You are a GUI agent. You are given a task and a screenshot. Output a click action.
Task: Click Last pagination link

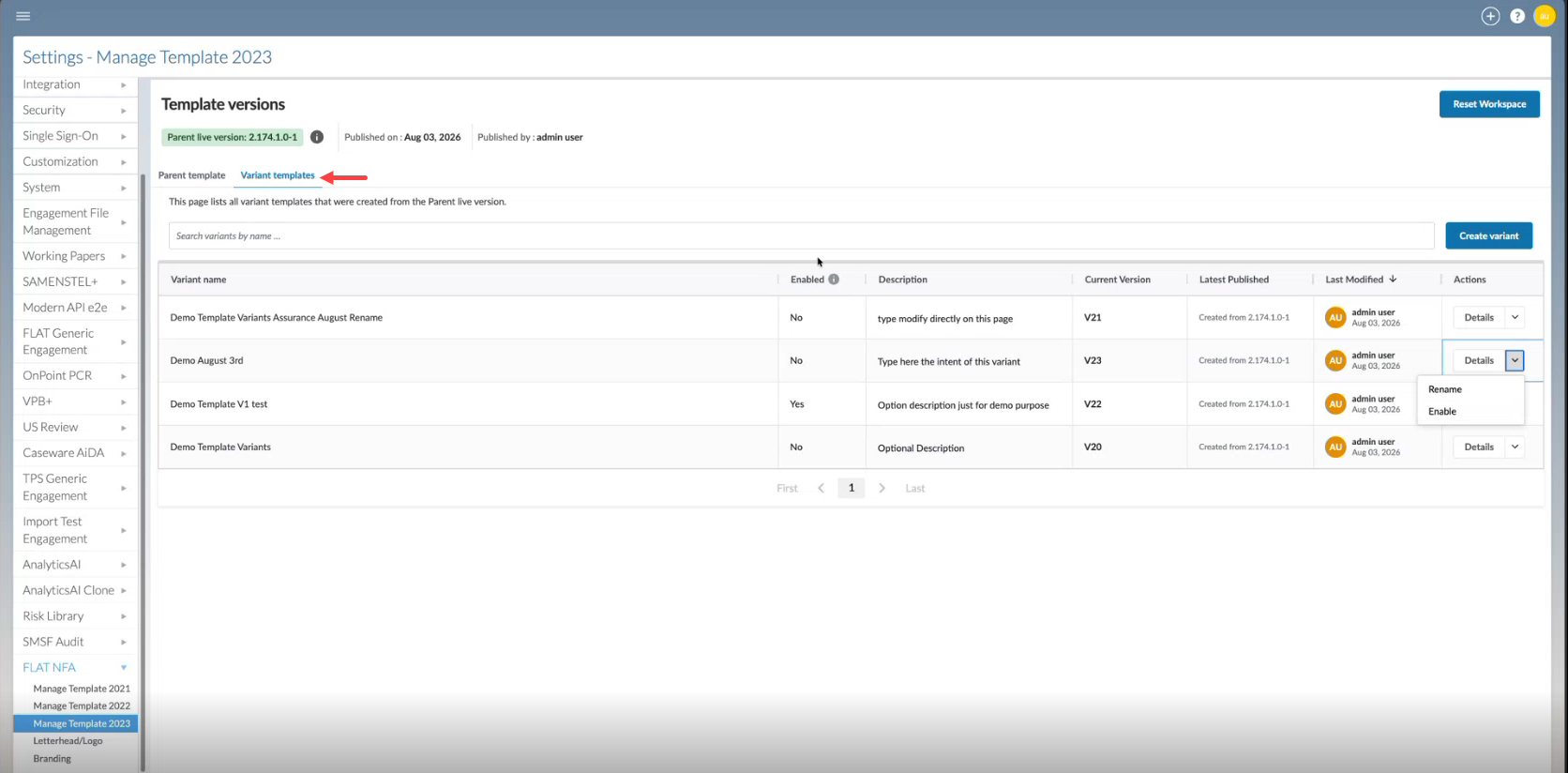[x=914, y=489]
